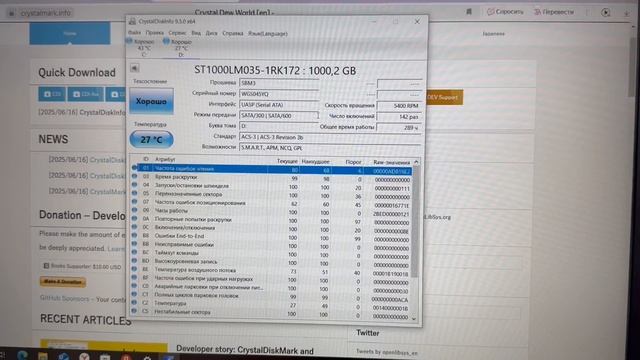
Task: Open the Язык(Language) menu
Action: (268, 33)
